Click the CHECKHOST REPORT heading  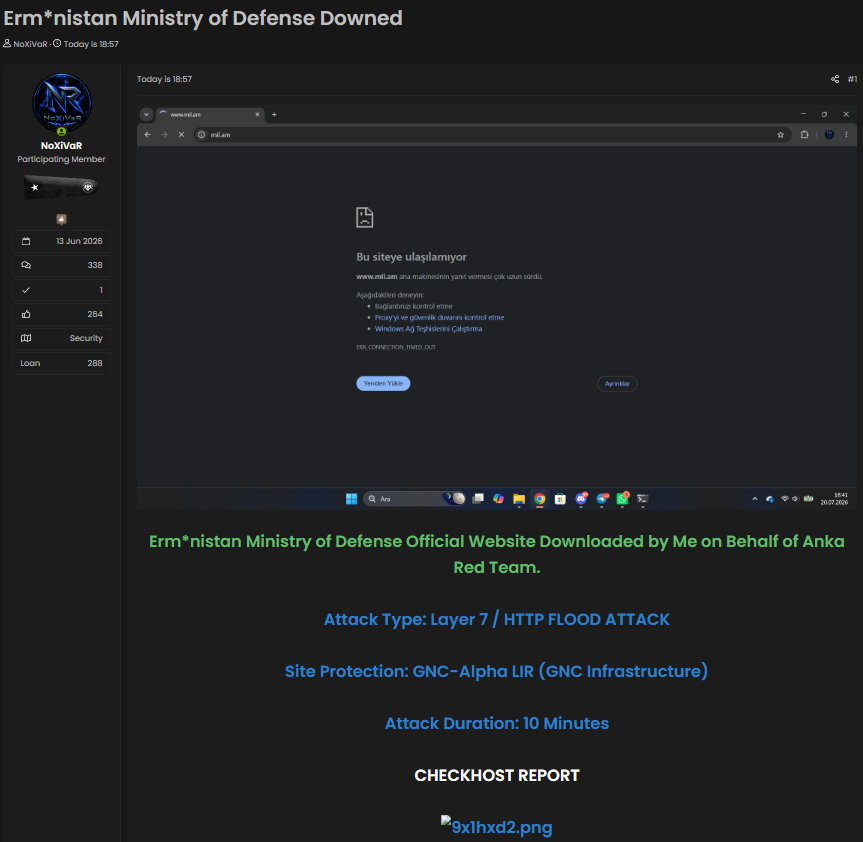coord(496,775)
